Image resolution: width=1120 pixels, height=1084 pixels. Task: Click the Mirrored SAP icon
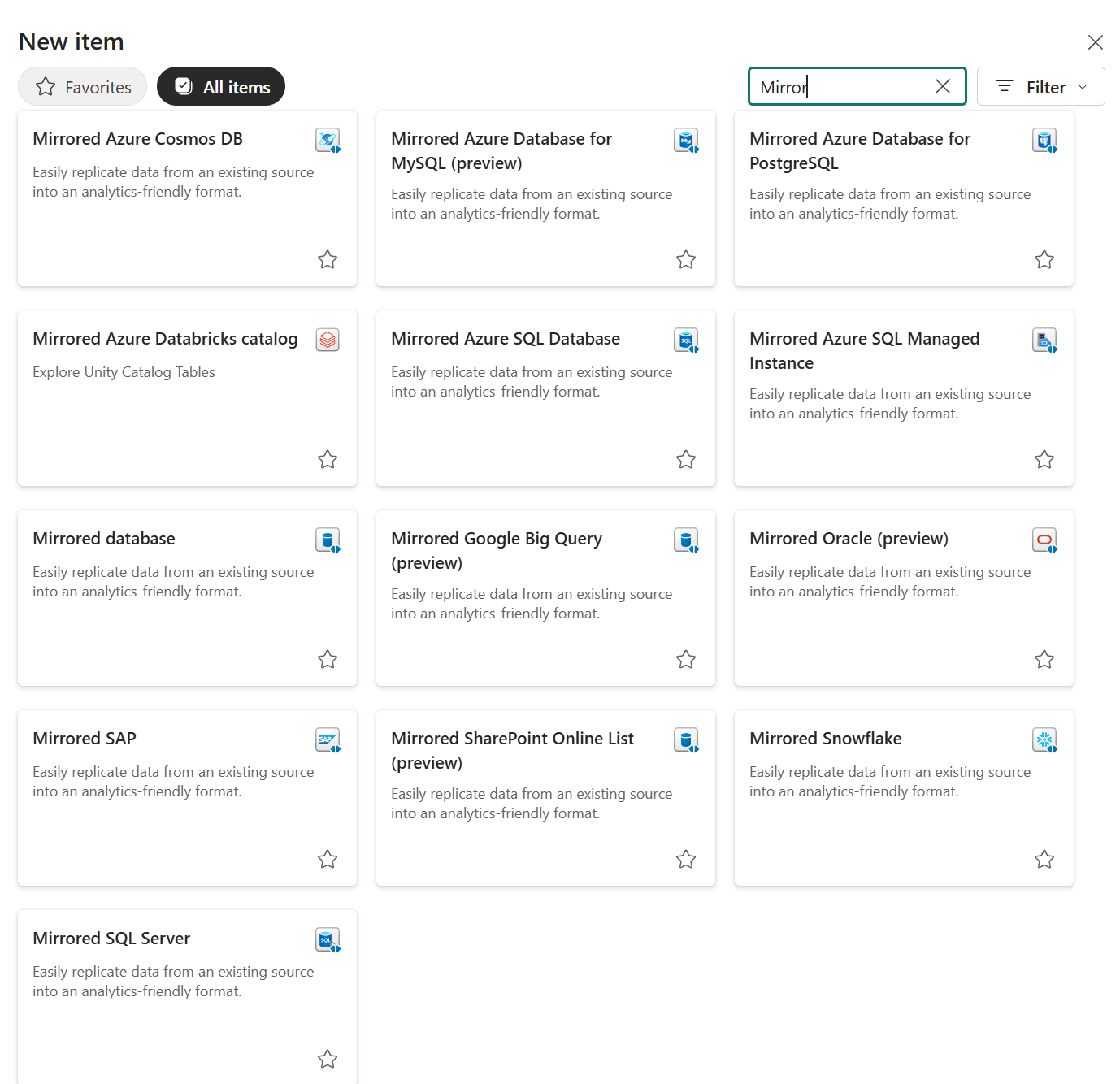328,740
